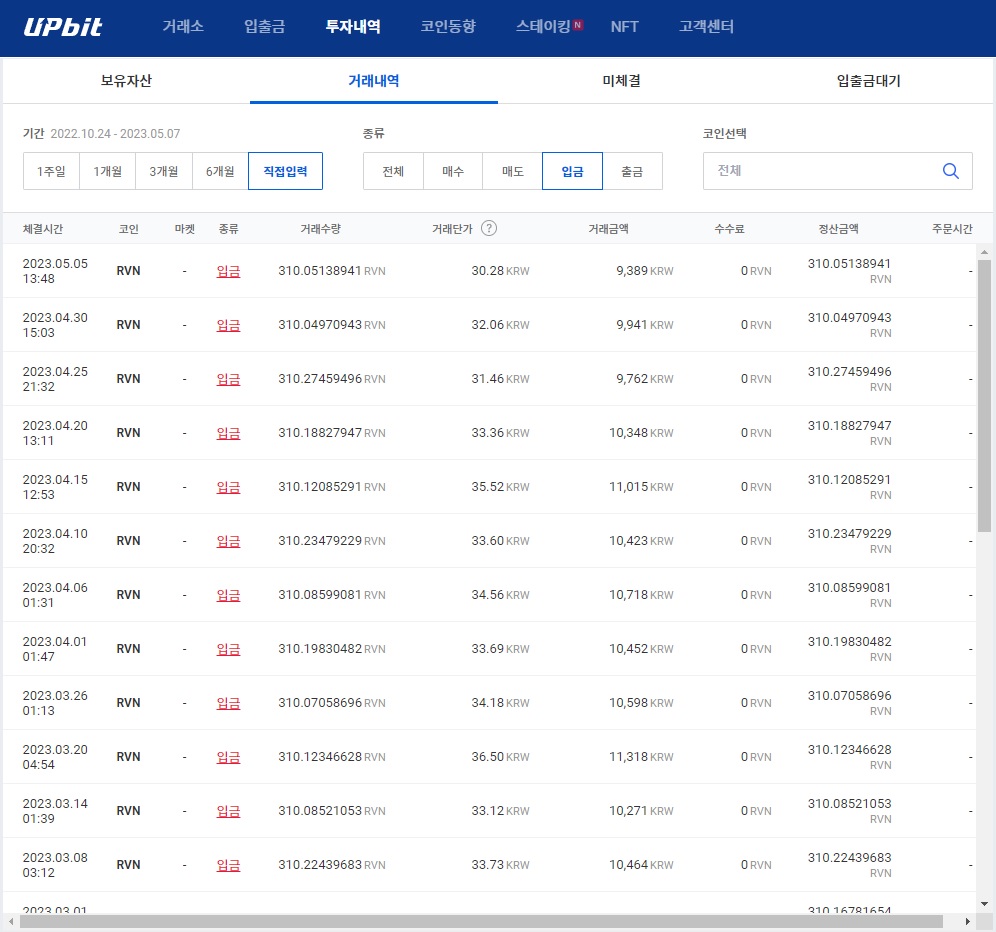Filter type by 매도
Screen dimensions: 996x932
tap(513, 171)
